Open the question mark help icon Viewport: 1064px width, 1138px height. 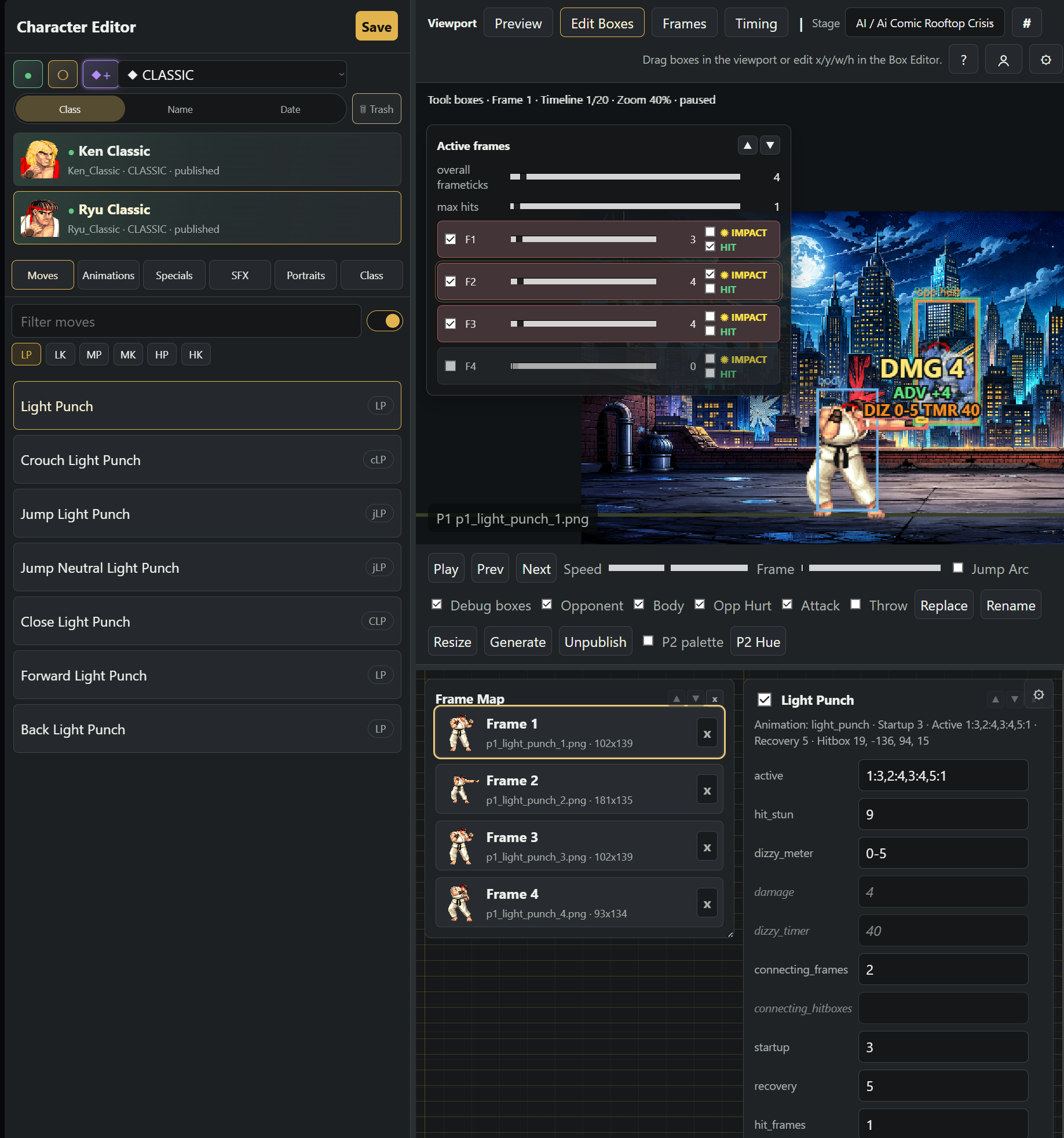963,60
